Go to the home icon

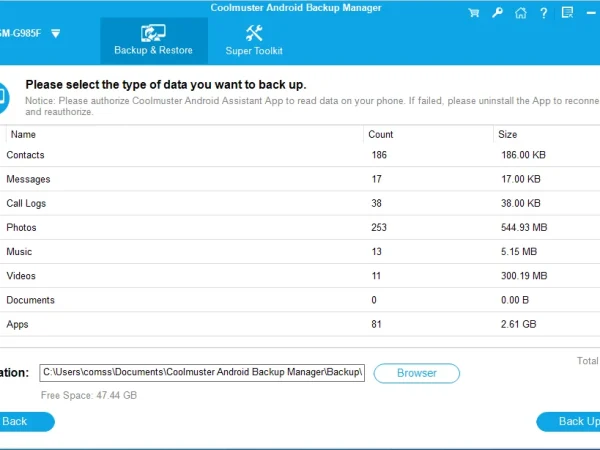coord(521,13)
